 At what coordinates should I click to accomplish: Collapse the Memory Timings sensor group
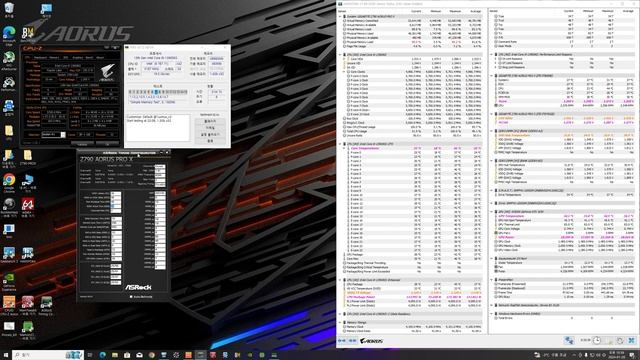pyautogui.click(x=340, y=322)
